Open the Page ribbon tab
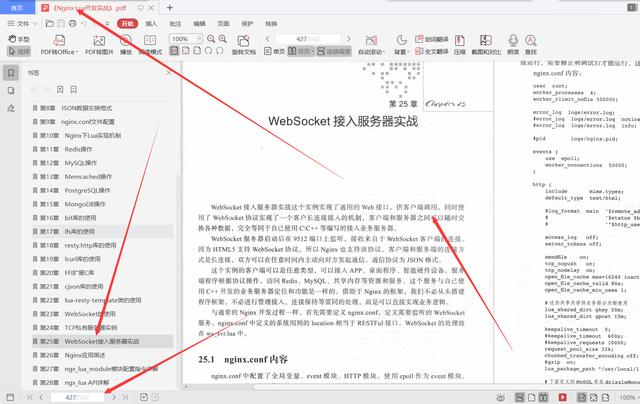This screenshot has height=404, width=640. click(223, 24)
